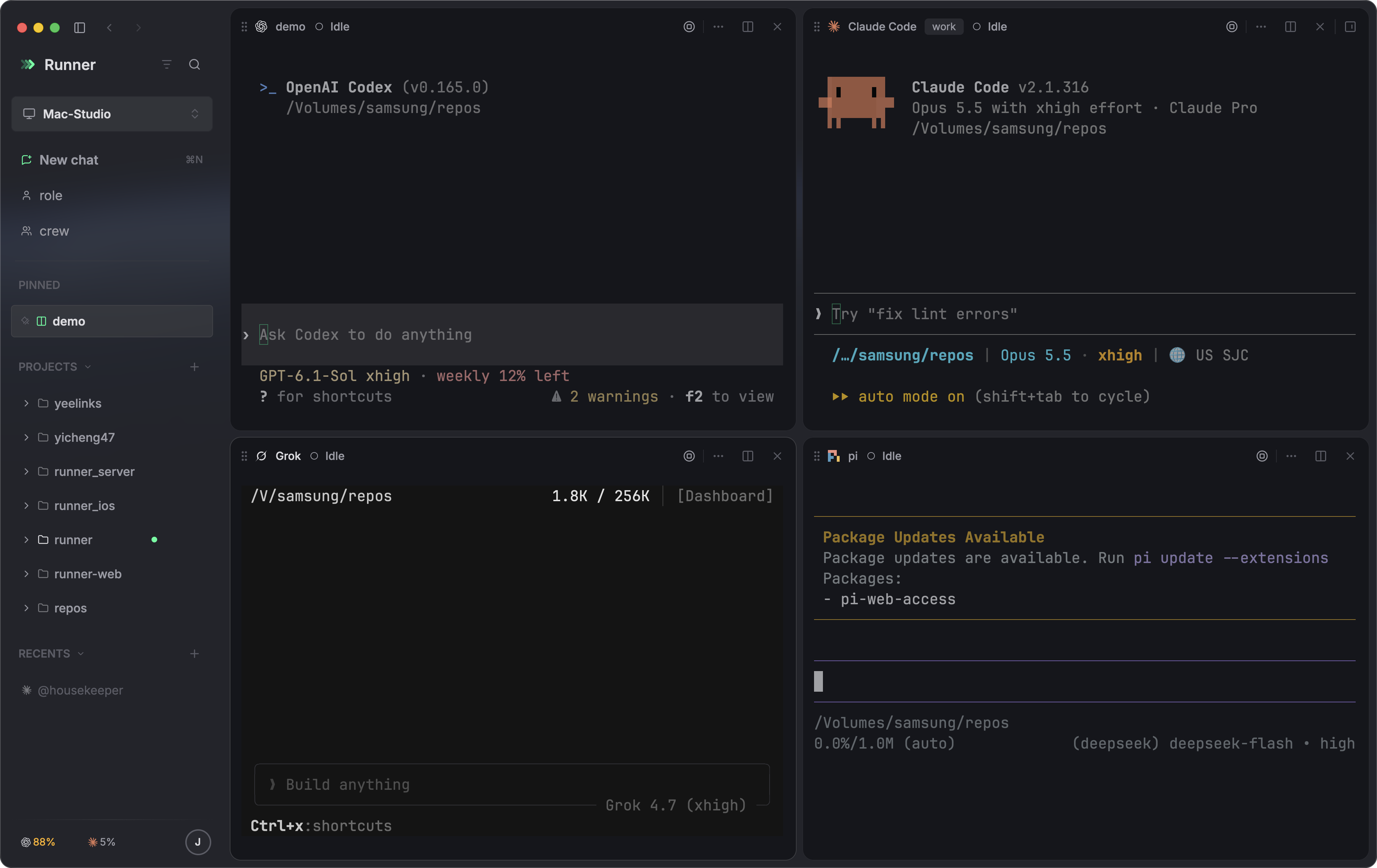Open the role item
1377x868 pixels.
click(x=112, y=195)
